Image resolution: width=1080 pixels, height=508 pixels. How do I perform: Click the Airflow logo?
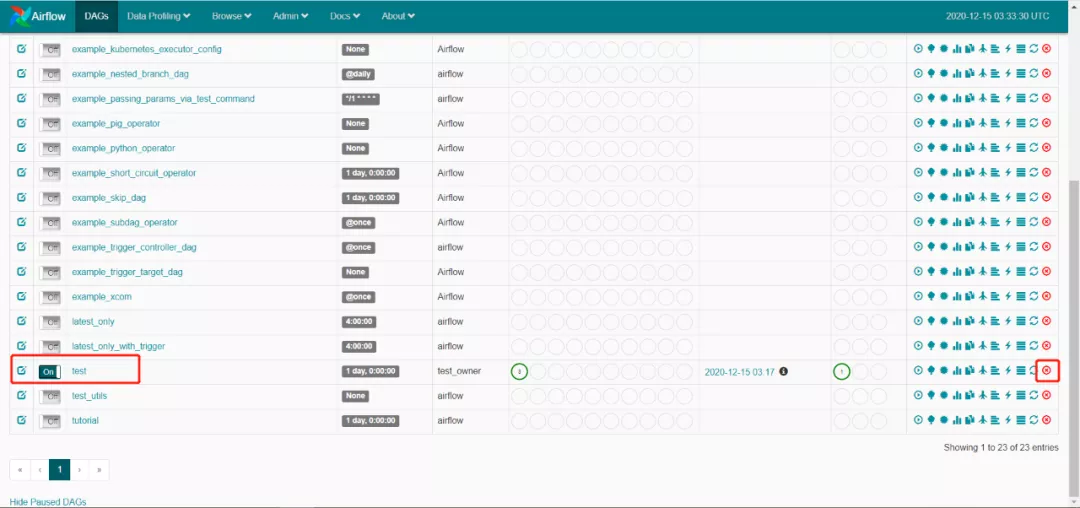tap(39, 16)
